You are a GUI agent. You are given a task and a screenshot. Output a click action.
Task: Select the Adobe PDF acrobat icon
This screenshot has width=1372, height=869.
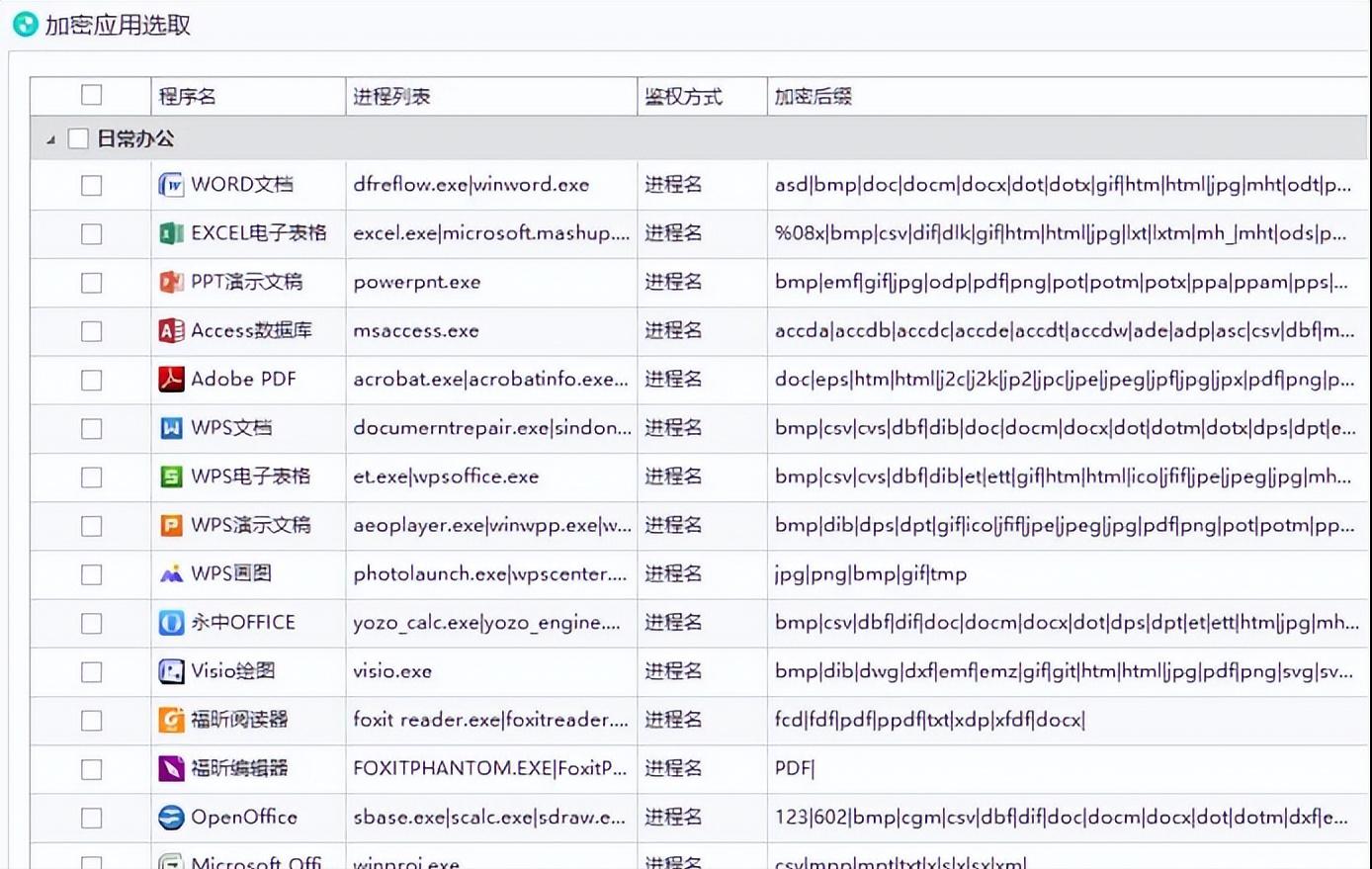tap(172, 380)
